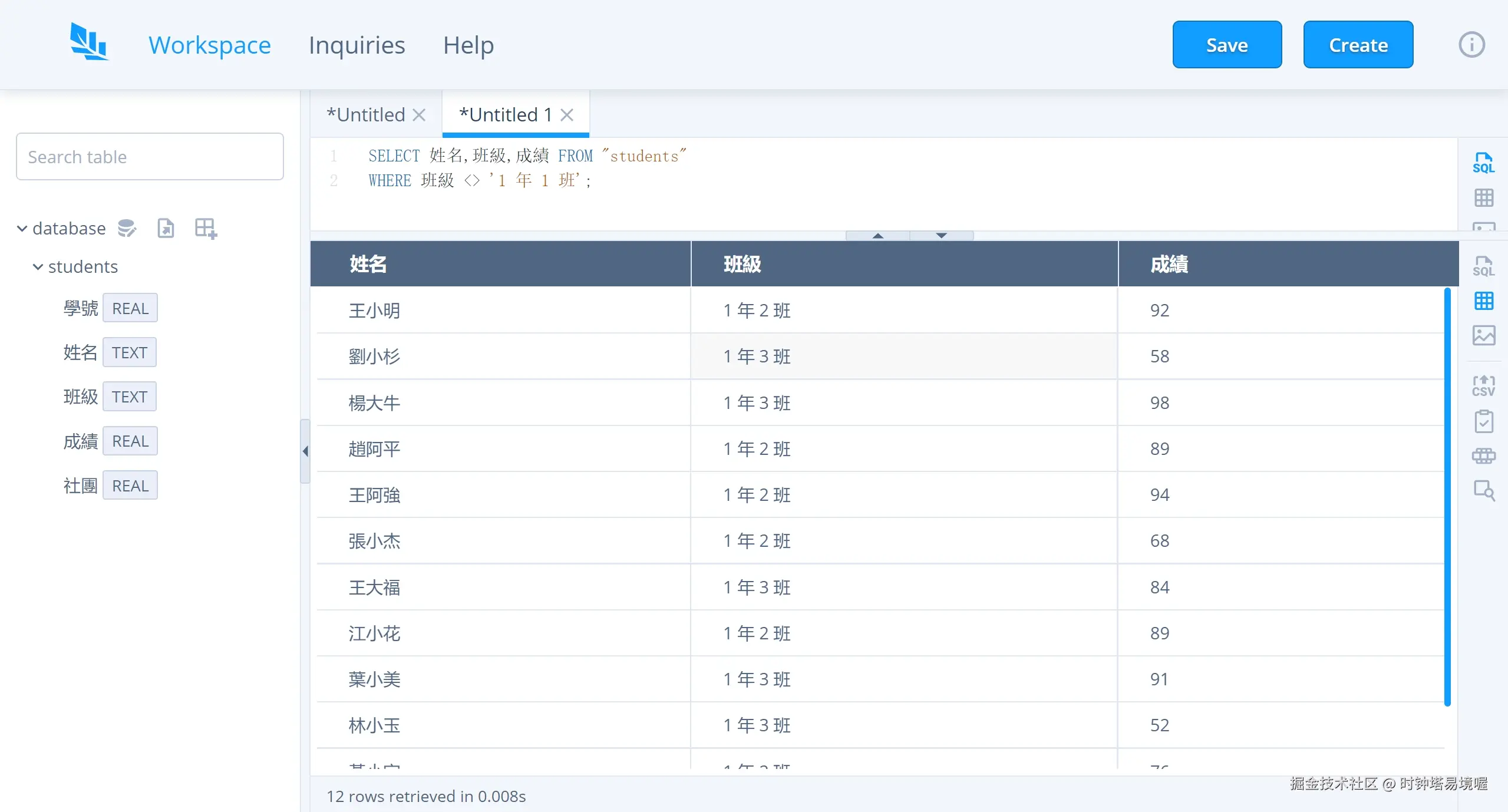Click the Create button
The height and width of the screenshot is (812, 1508).
1358,44
